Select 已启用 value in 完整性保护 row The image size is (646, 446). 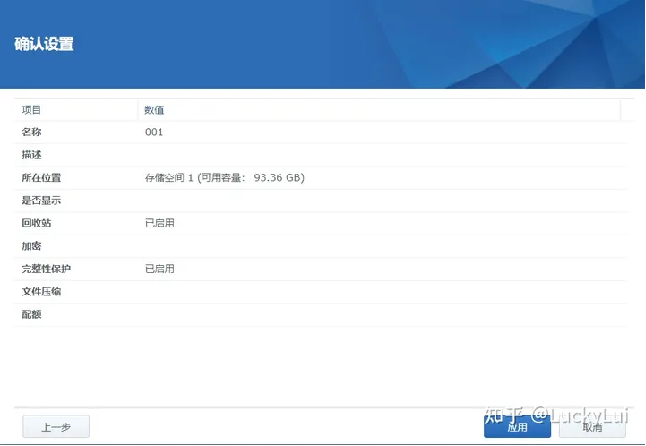coord(160,269)
